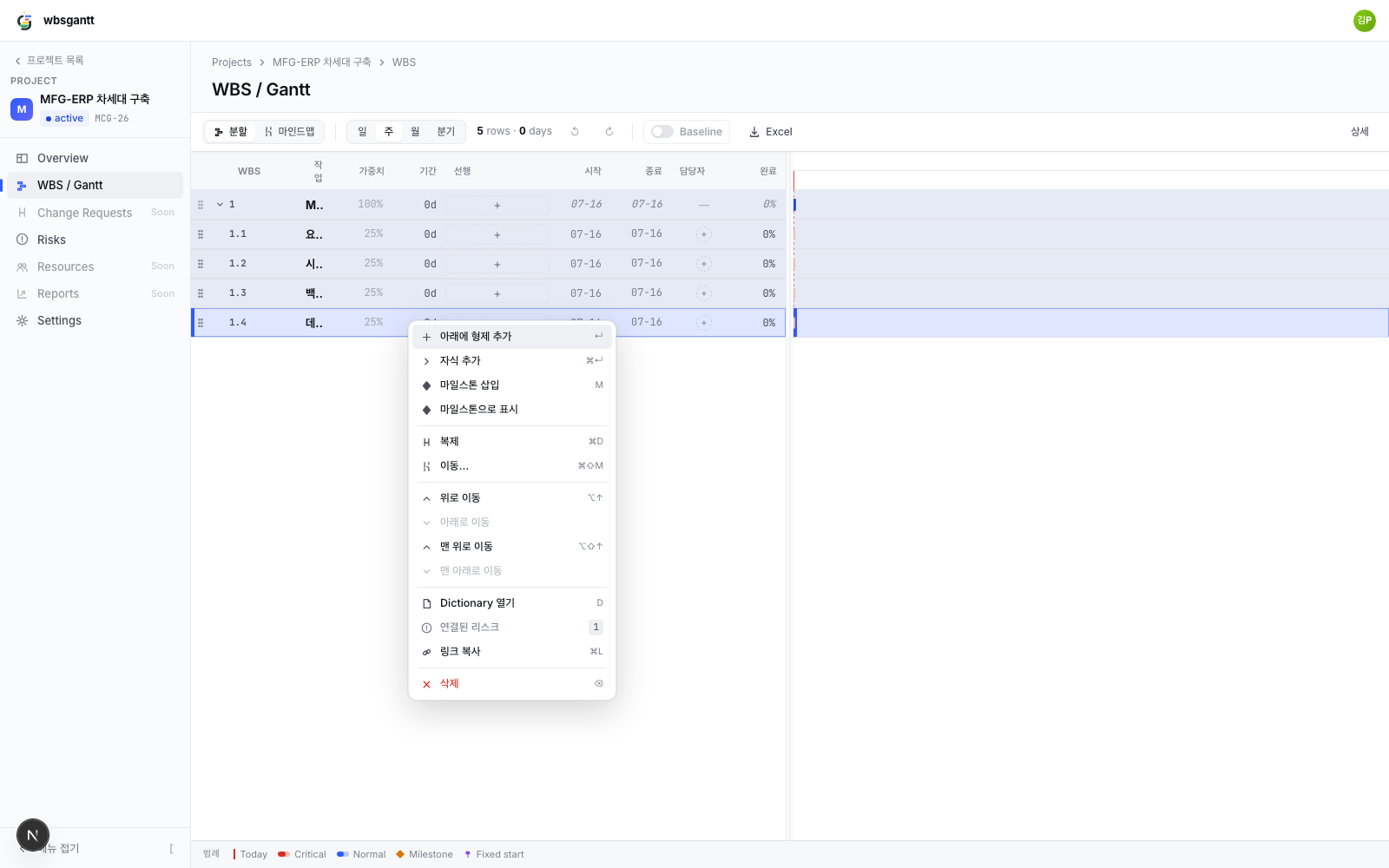Viewport: 1389px width, 868px height.
Task: Add assignee on row 1.2
Action: [704, 264]
